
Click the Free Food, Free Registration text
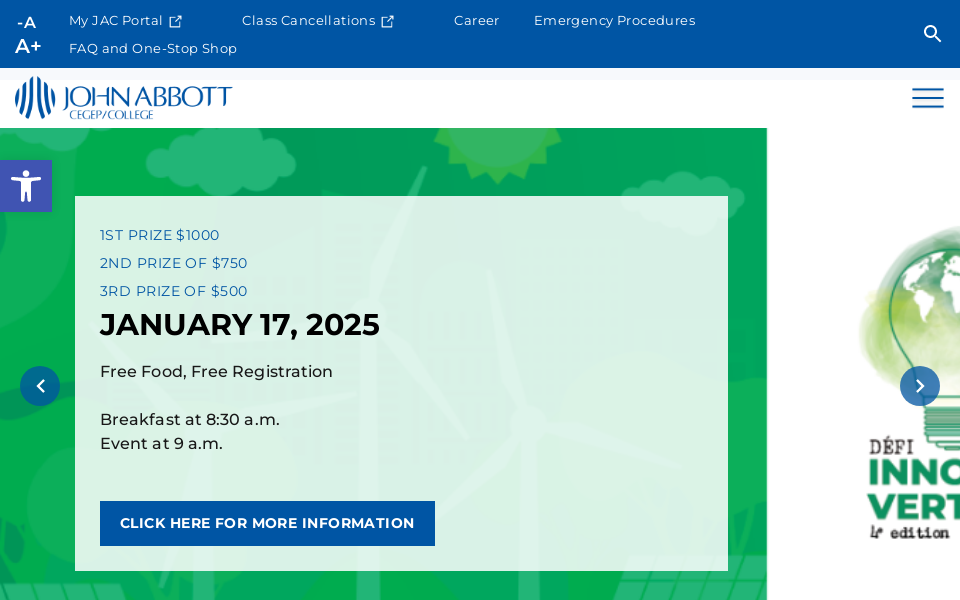[216, 372]
